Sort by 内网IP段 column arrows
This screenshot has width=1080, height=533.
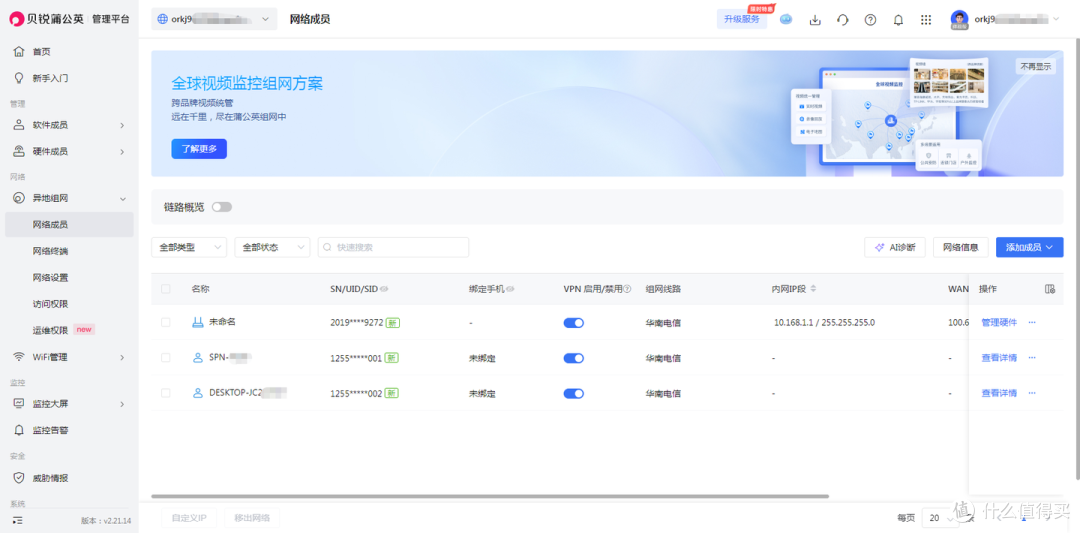pos(813,289)
